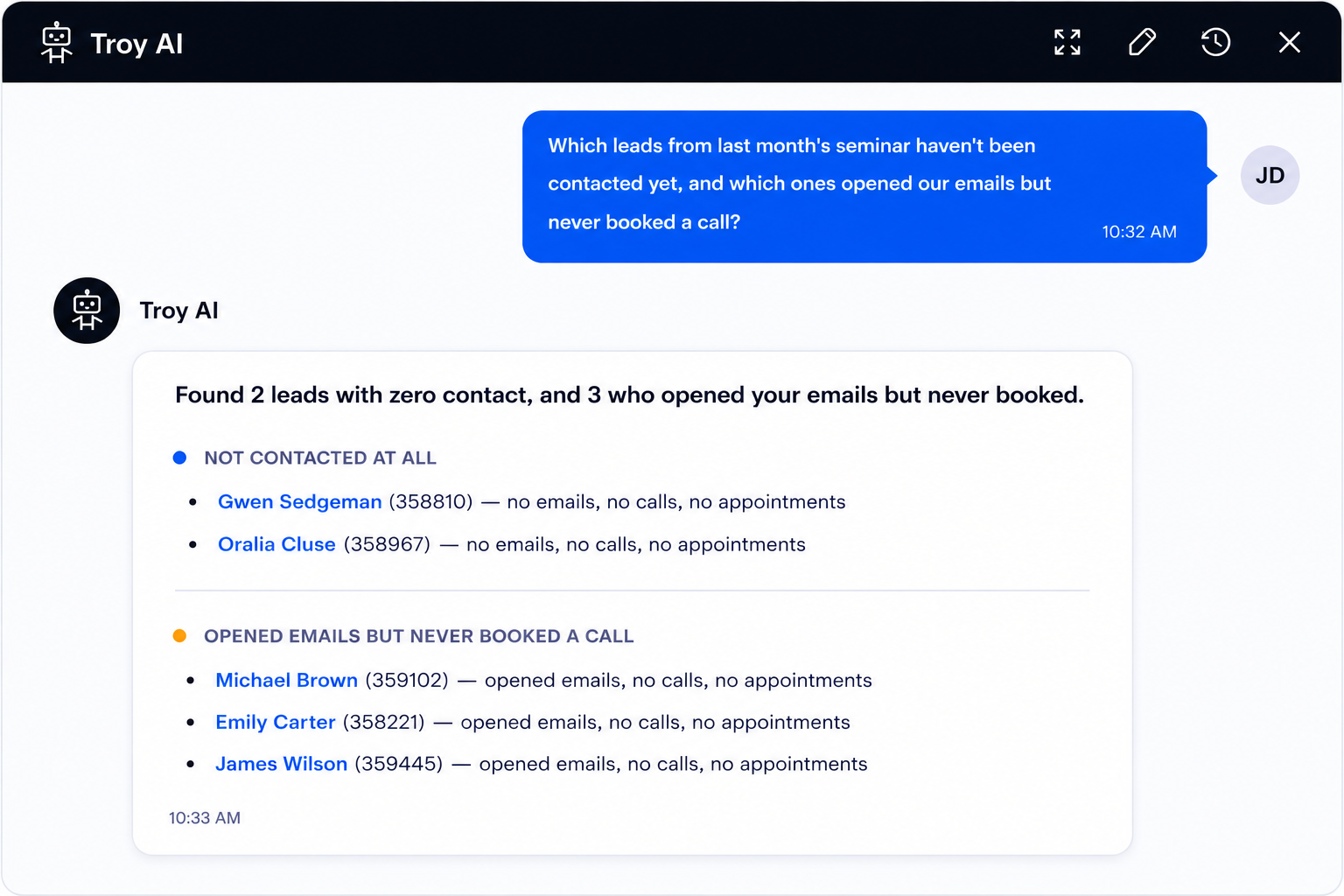
Task: Click the Found 2 leads summary line
Action: [x=629, y=395]
